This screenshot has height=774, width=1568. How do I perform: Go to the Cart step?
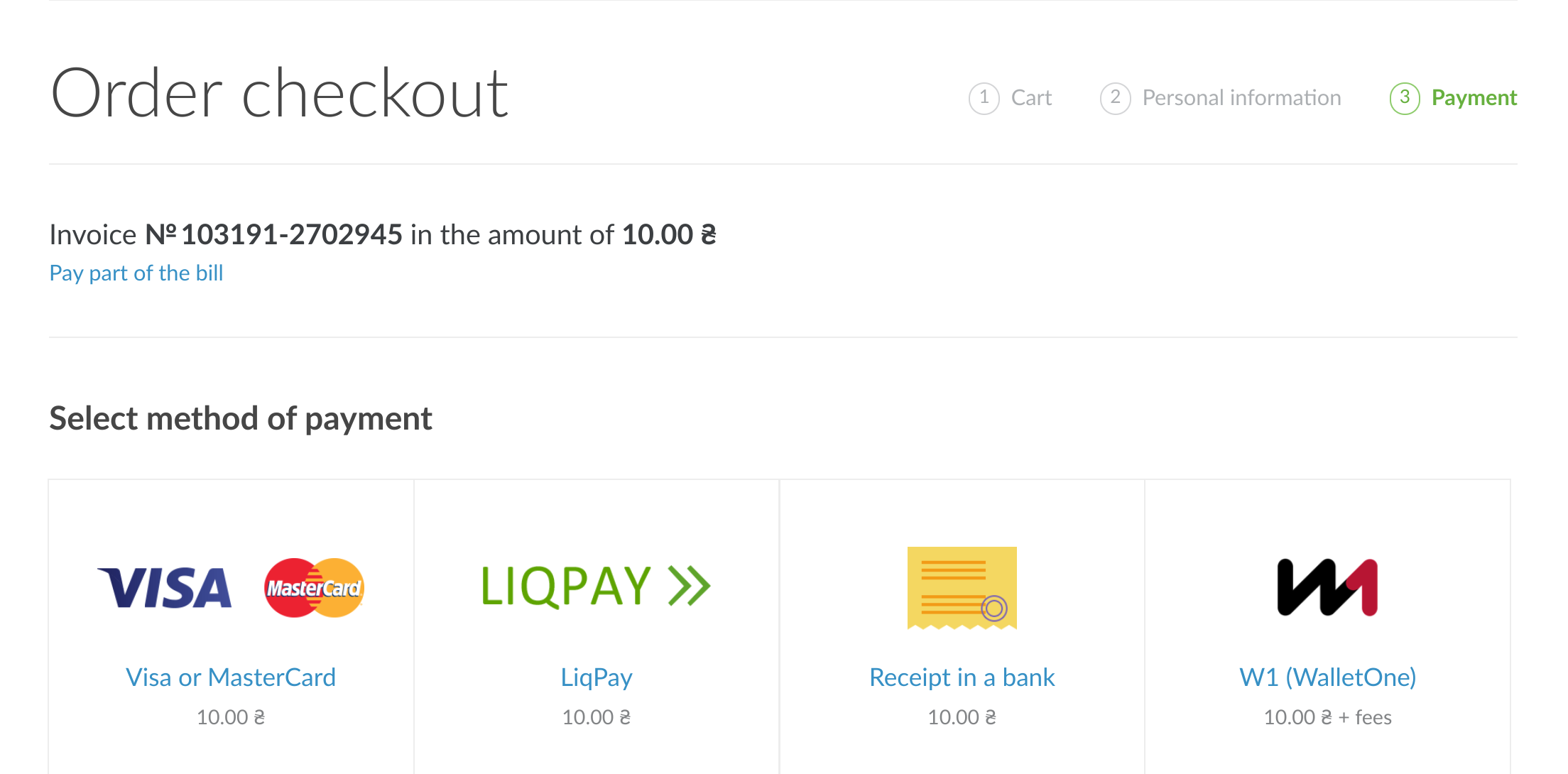click(x=1031, y=98)
